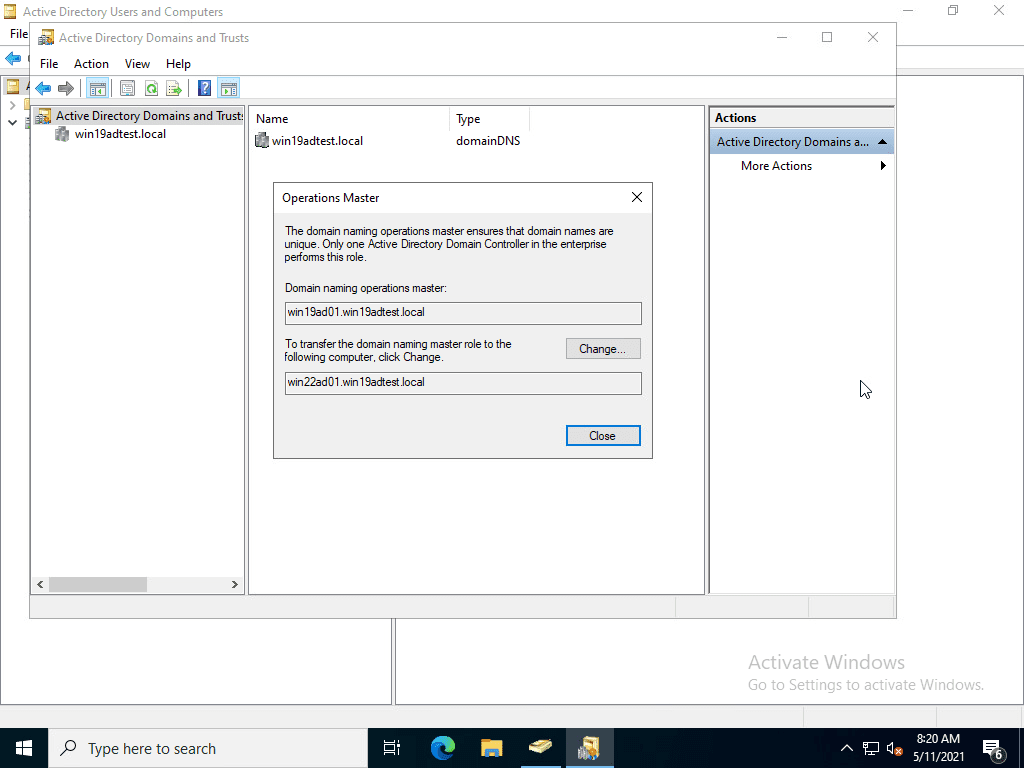1024x768 pixels.
Task: Click the Change button to transfer the role
Action: pyautogui.click(x=603, y=348)
